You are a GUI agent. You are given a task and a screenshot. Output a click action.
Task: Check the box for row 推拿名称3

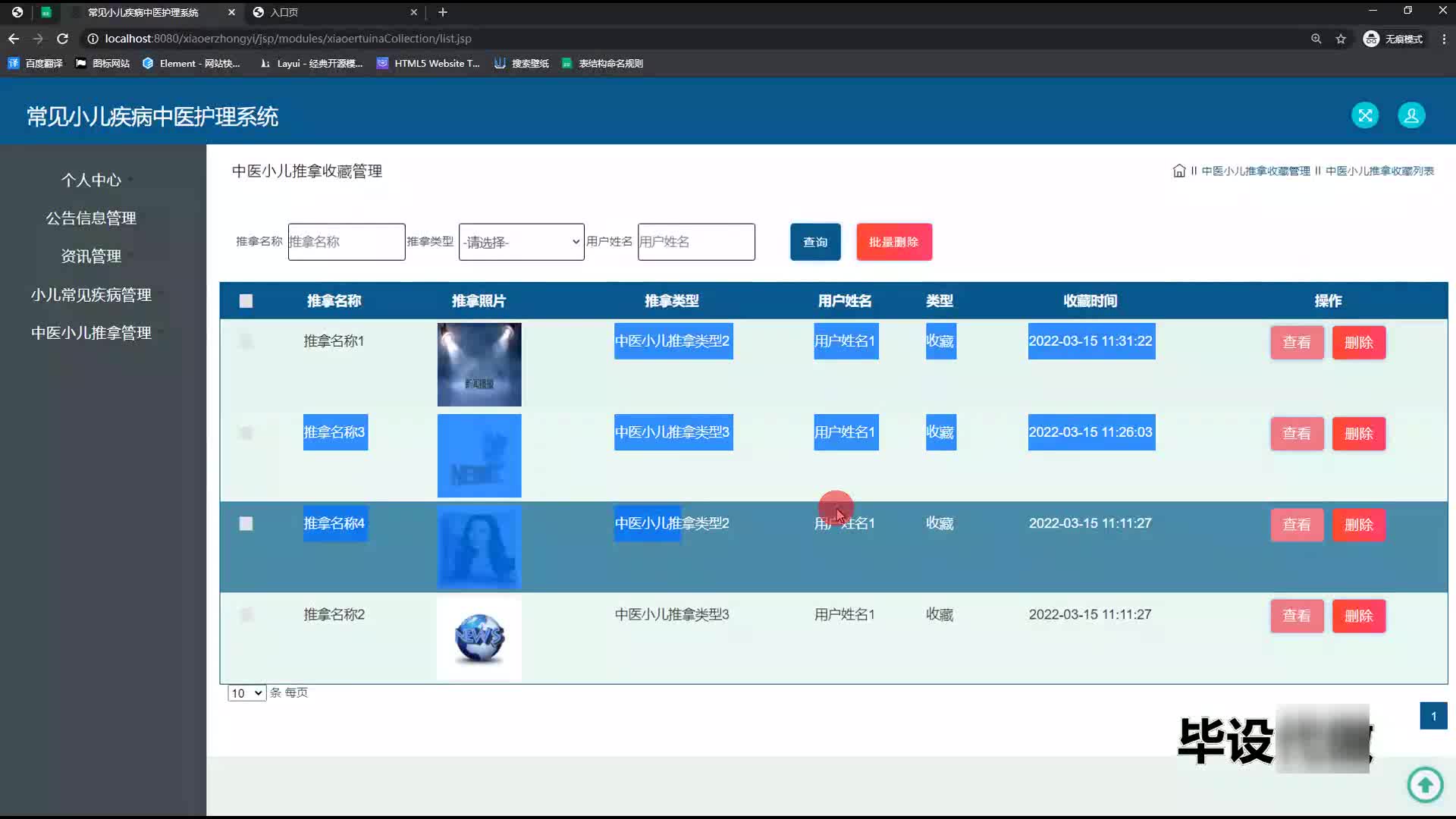[246, 433]
